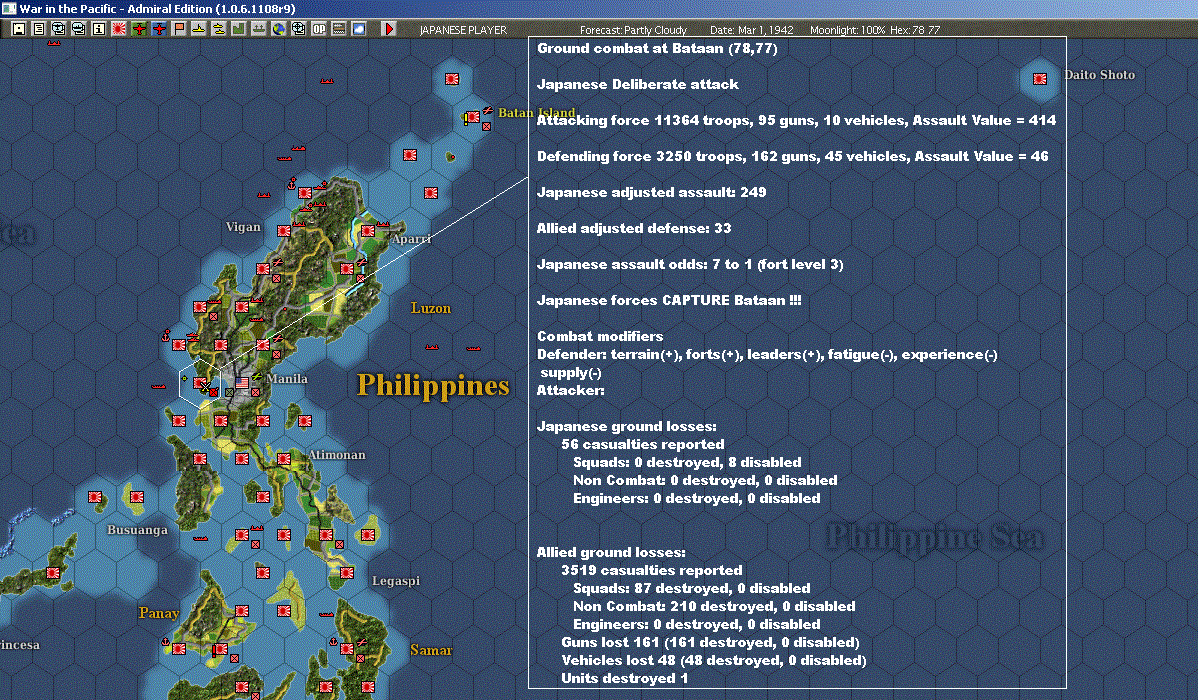This screenshot has width=1198, height=700.
Task: Select the Japanese base at Daito Shoto
Action: point(1040,79)
